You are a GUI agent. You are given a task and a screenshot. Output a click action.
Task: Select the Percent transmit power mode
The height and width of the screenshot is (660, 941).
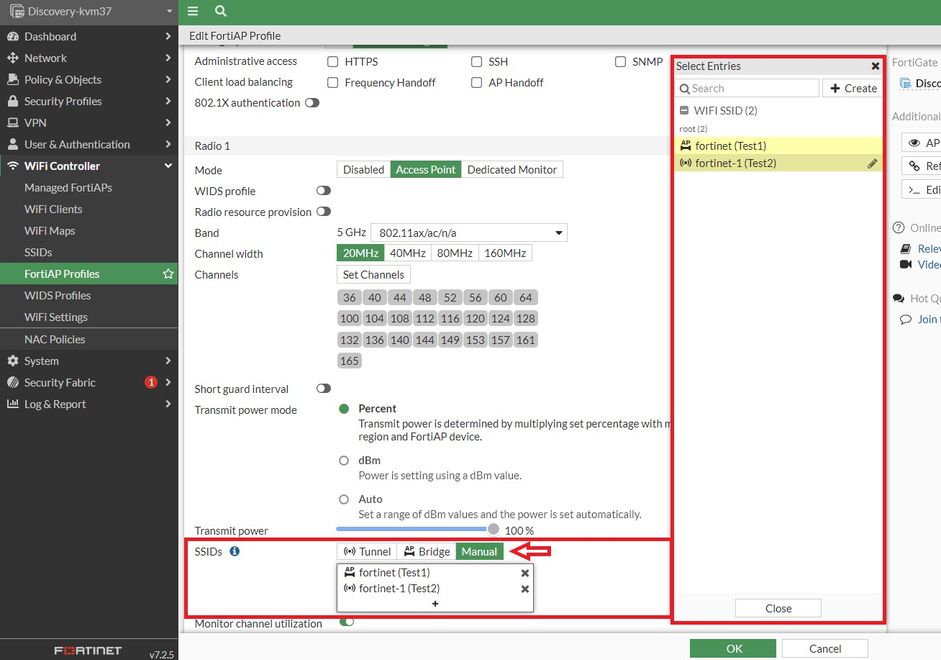pyautogui.click(x=344, y=409)
